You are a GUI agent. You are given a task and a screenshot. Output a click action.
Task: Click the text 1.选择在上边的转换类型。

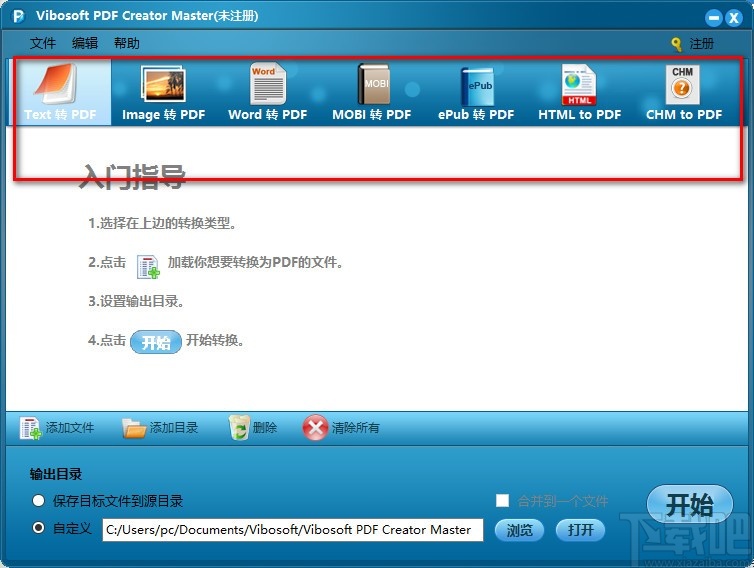pyautogui.click(x=162, y=223)
